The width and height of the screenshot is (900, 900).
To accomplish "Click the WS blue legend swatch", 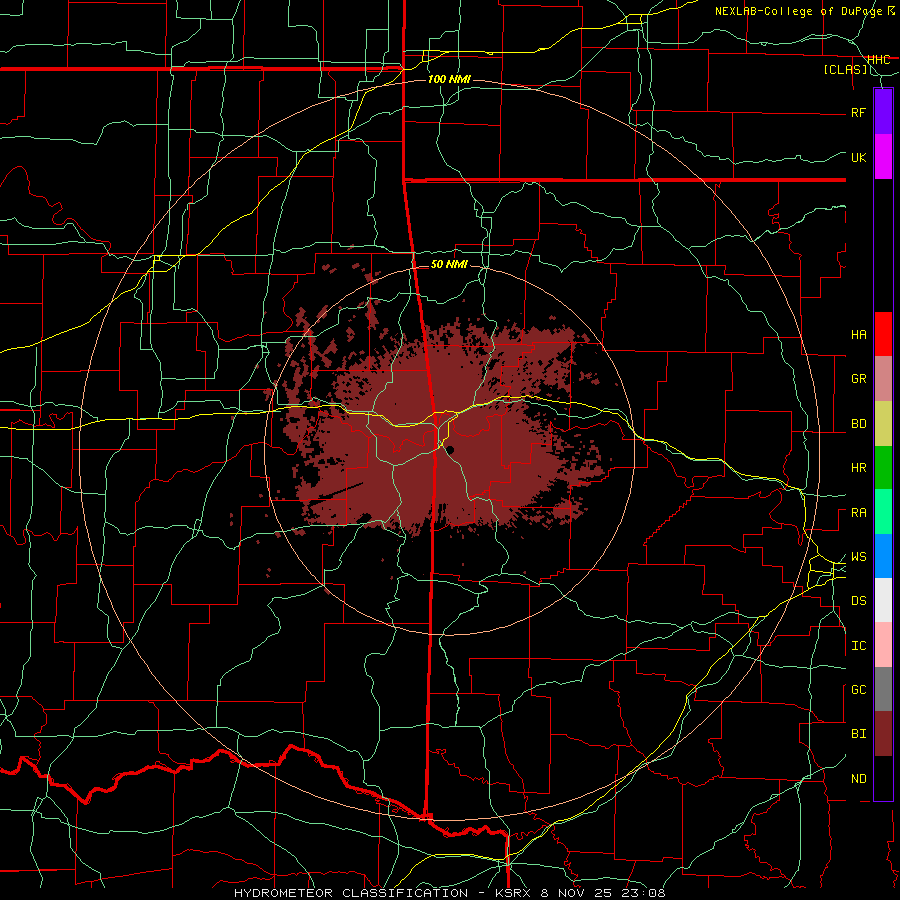I will pos(883,556).
